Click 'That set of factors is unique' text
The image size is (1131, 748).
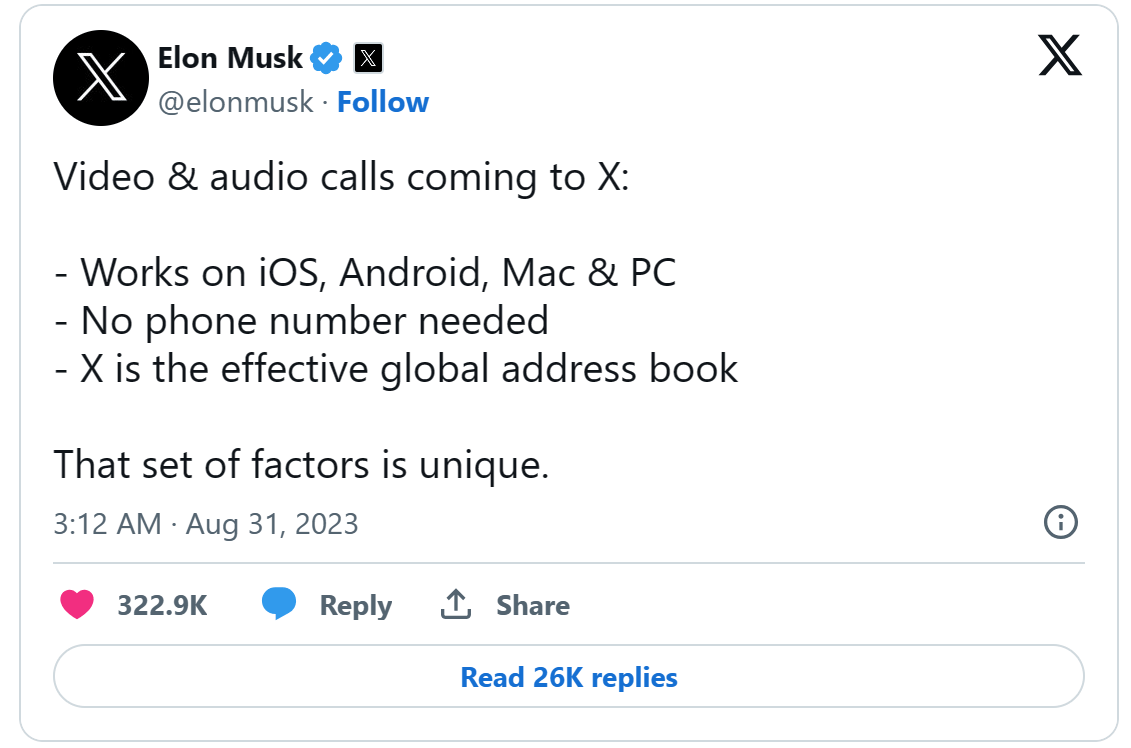click(301, 464)
